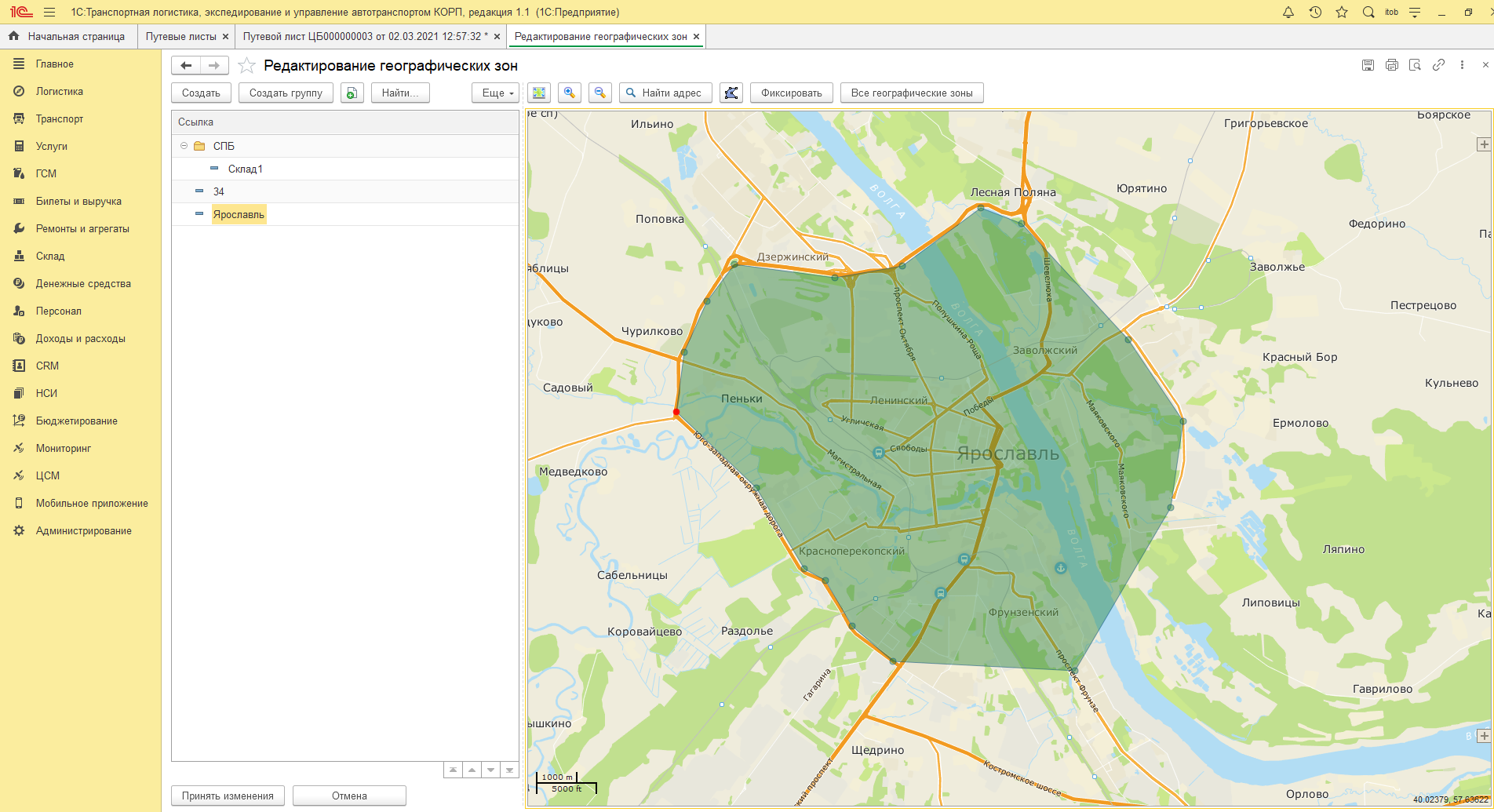The height and width of the screenshot is (812, 1494).
Task: Click the Найти... button
Action: (400, 93)
